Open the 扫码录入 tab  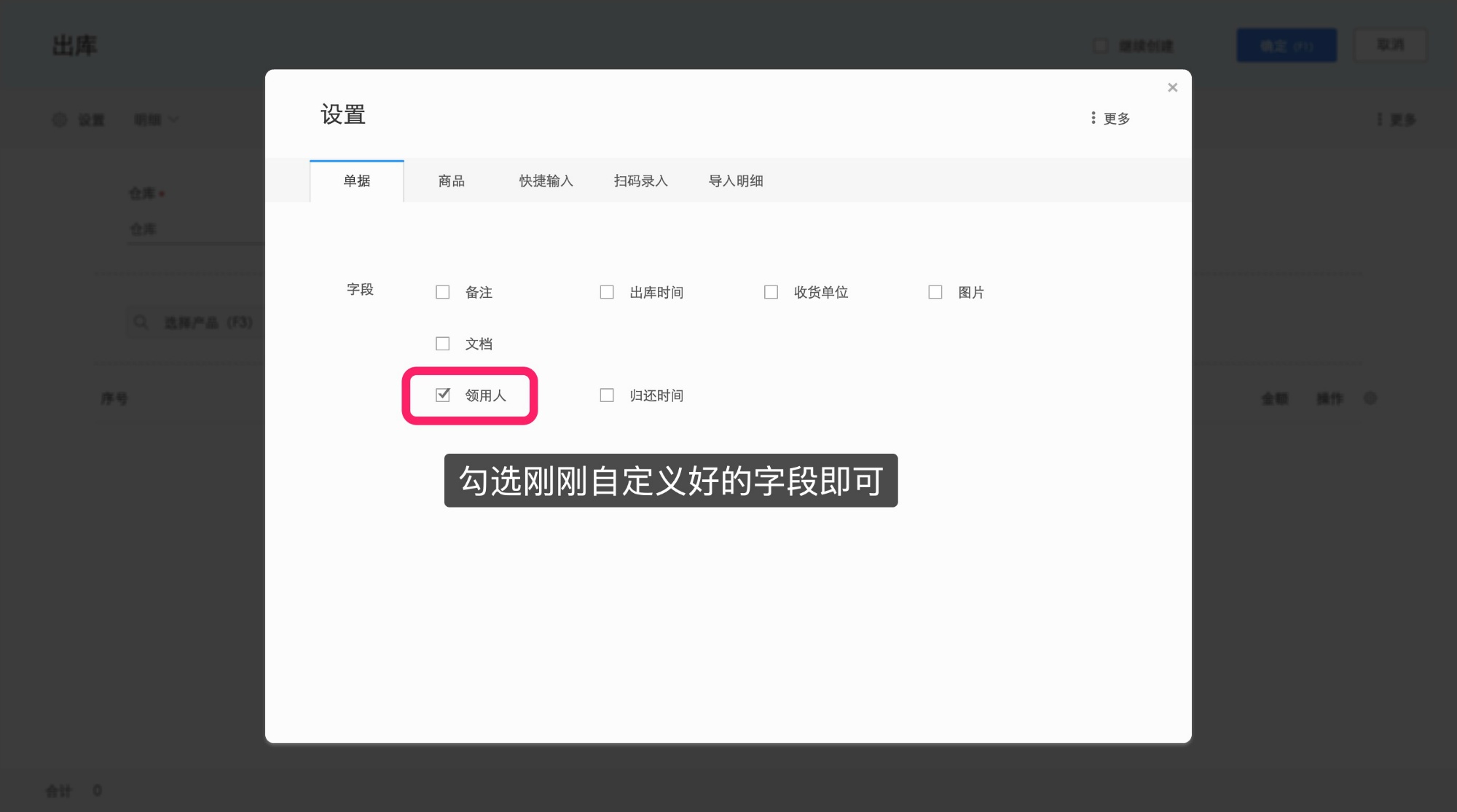pyautogui.click(x=641, y=181)
